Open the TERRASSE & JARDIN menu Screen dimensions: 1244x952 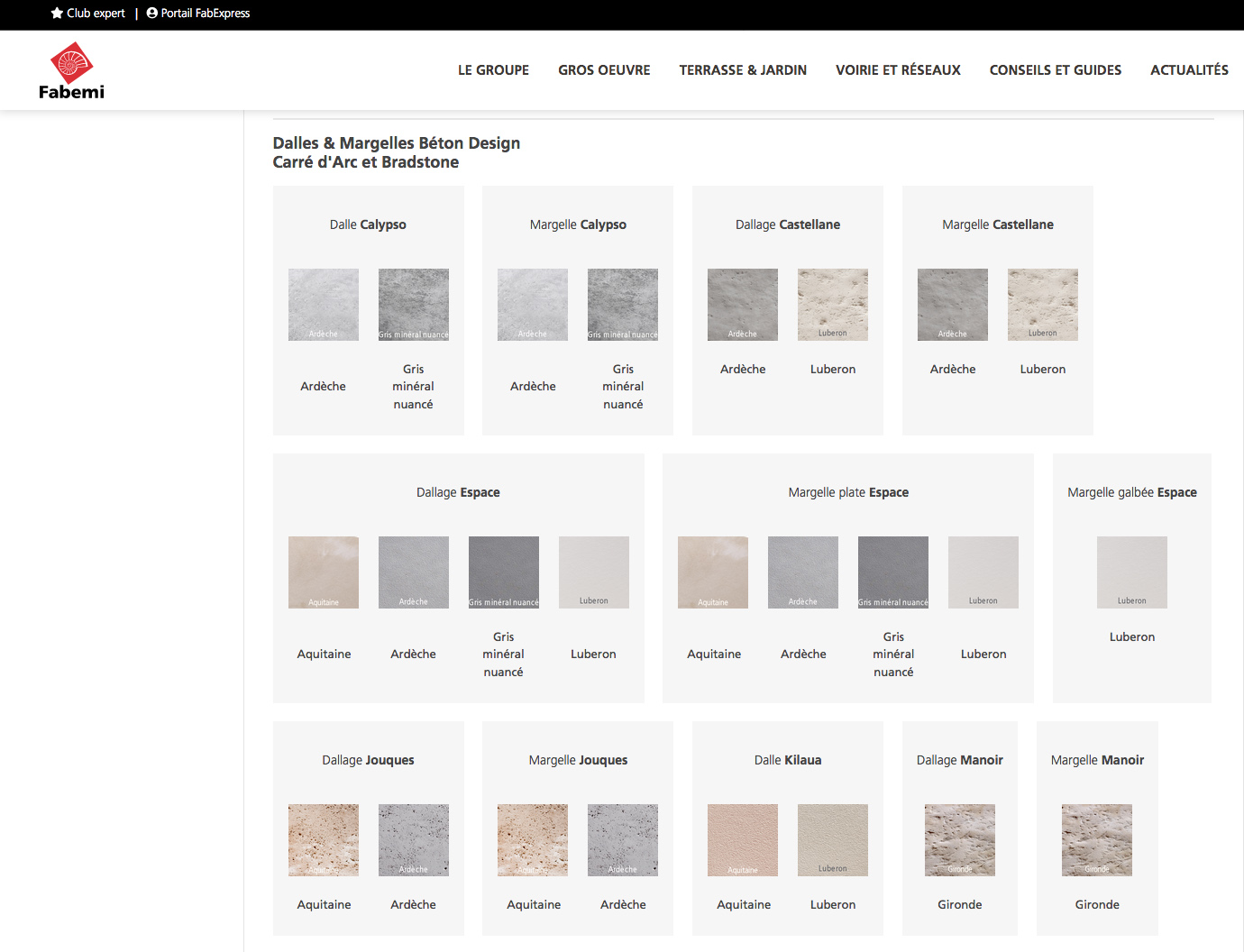[x=743, y=70]
